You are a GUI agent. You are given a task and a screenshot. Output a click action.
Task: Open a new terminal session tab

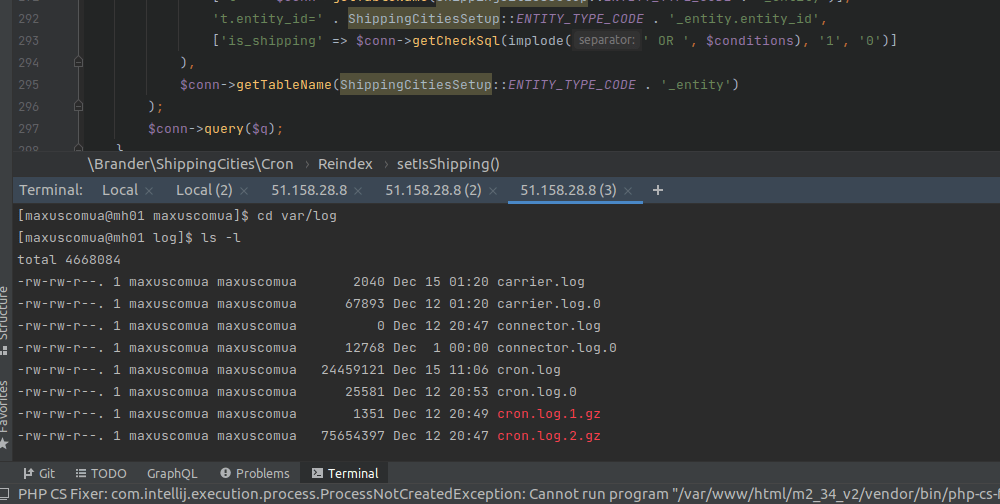(x=658, y=190)
